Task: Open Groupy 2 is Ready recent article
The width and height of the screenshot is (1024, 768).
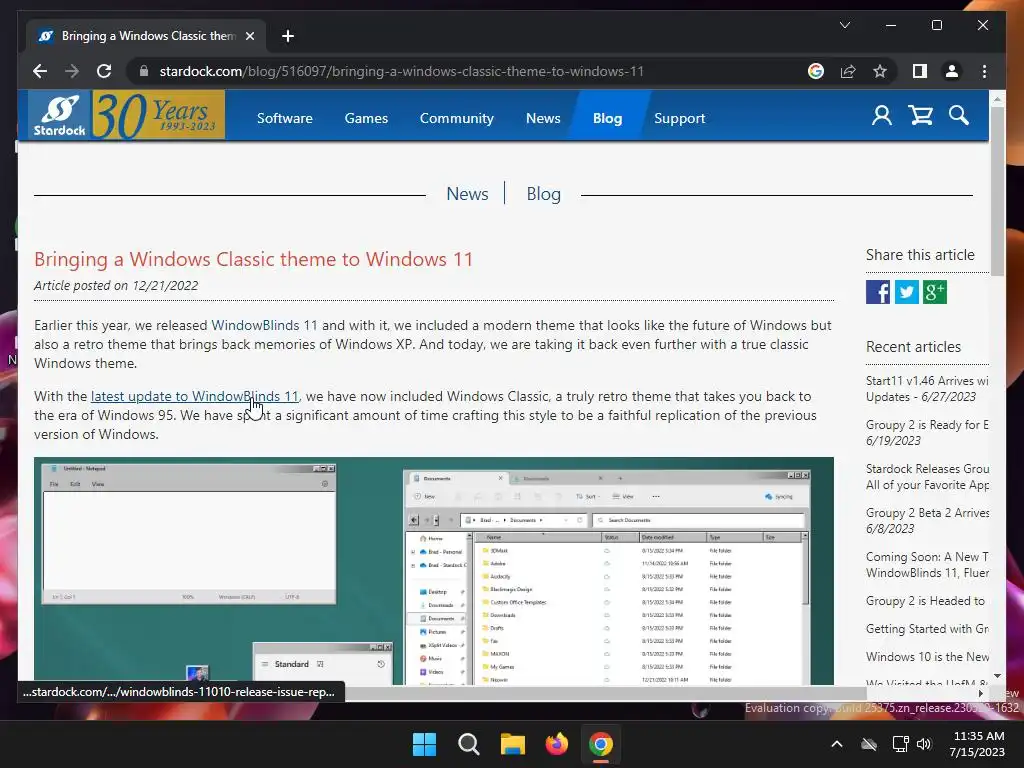Action: (927, 432)
